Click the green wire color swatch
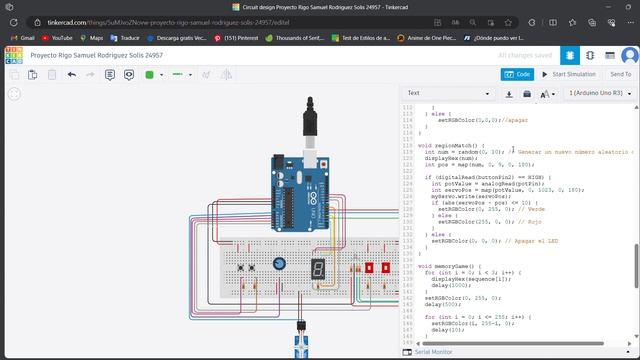Image resolution: width=640 pixels, height=360 pixels. pyautogui.click(x=149, y=75)
